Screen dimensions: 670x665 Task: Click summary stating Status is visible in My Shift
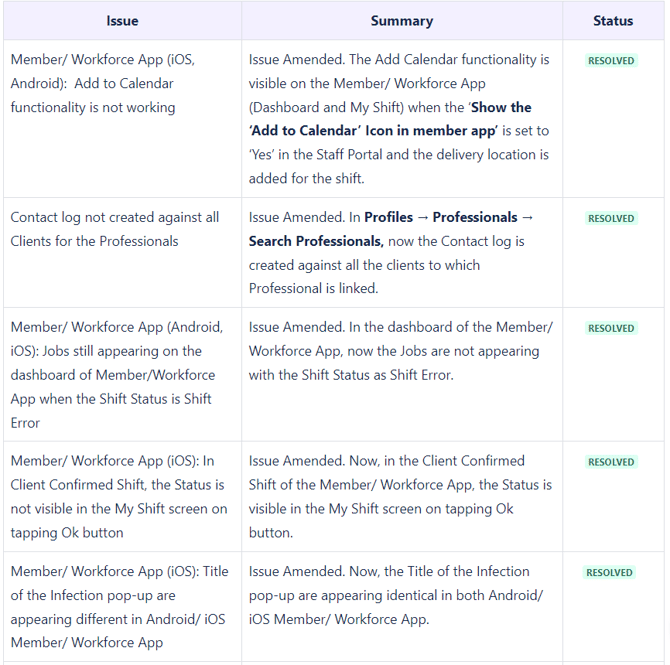(x=400, y=485)
